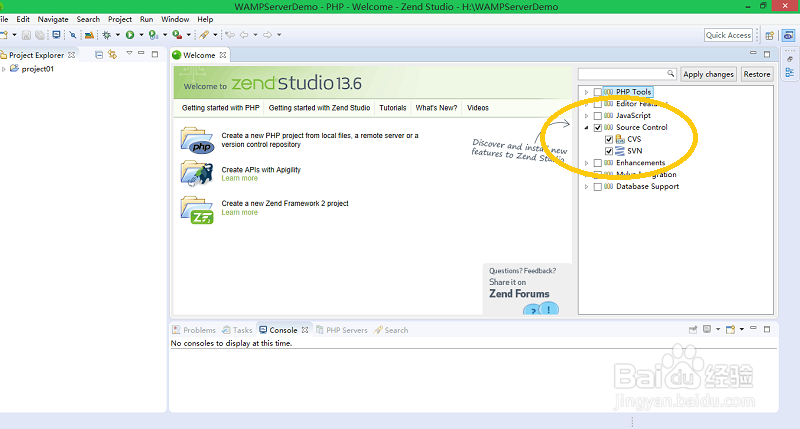Click the Restore button
800x429 pixels.
[757, 74]
